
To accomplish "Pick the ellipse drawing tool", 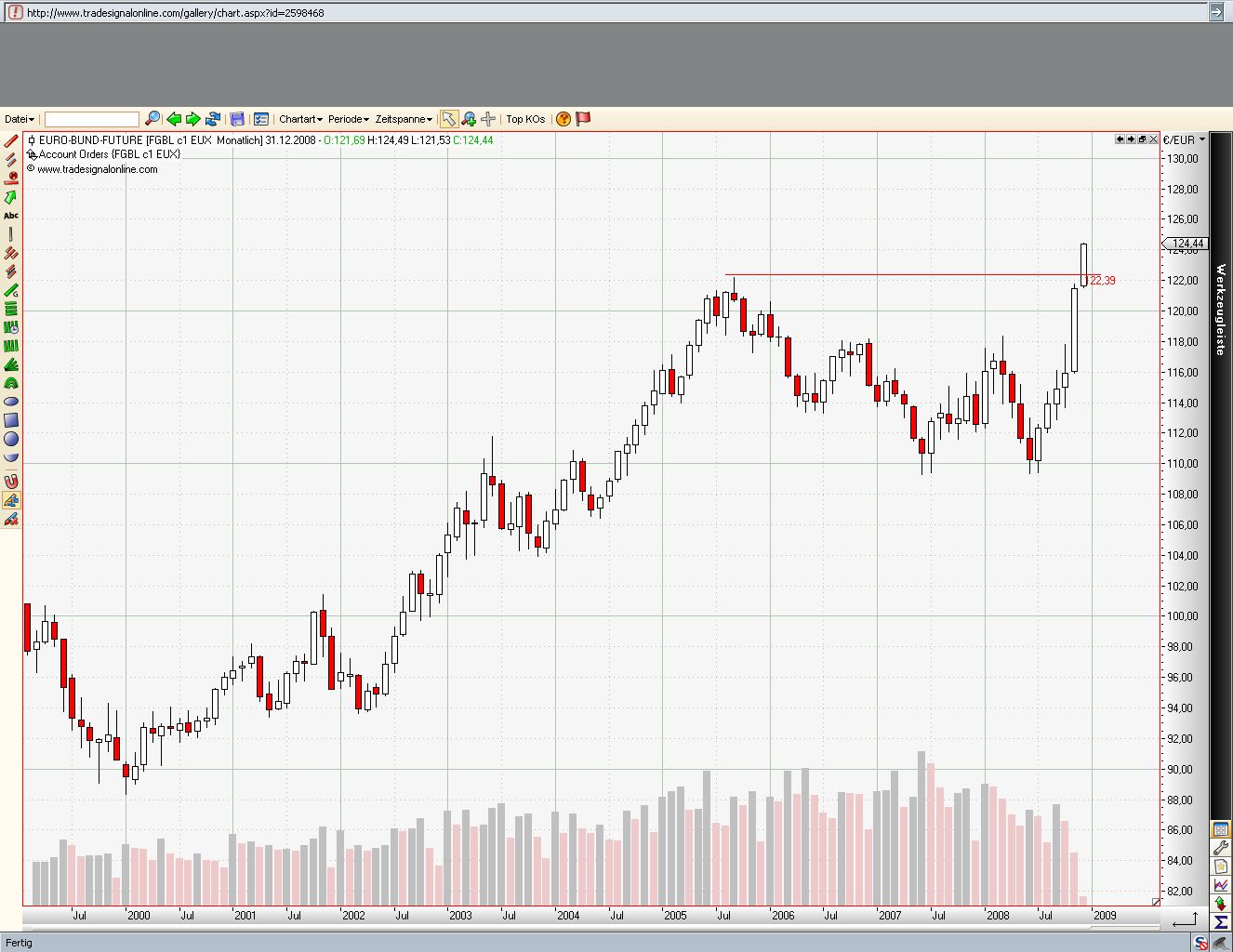I will (x=11, y=402).
